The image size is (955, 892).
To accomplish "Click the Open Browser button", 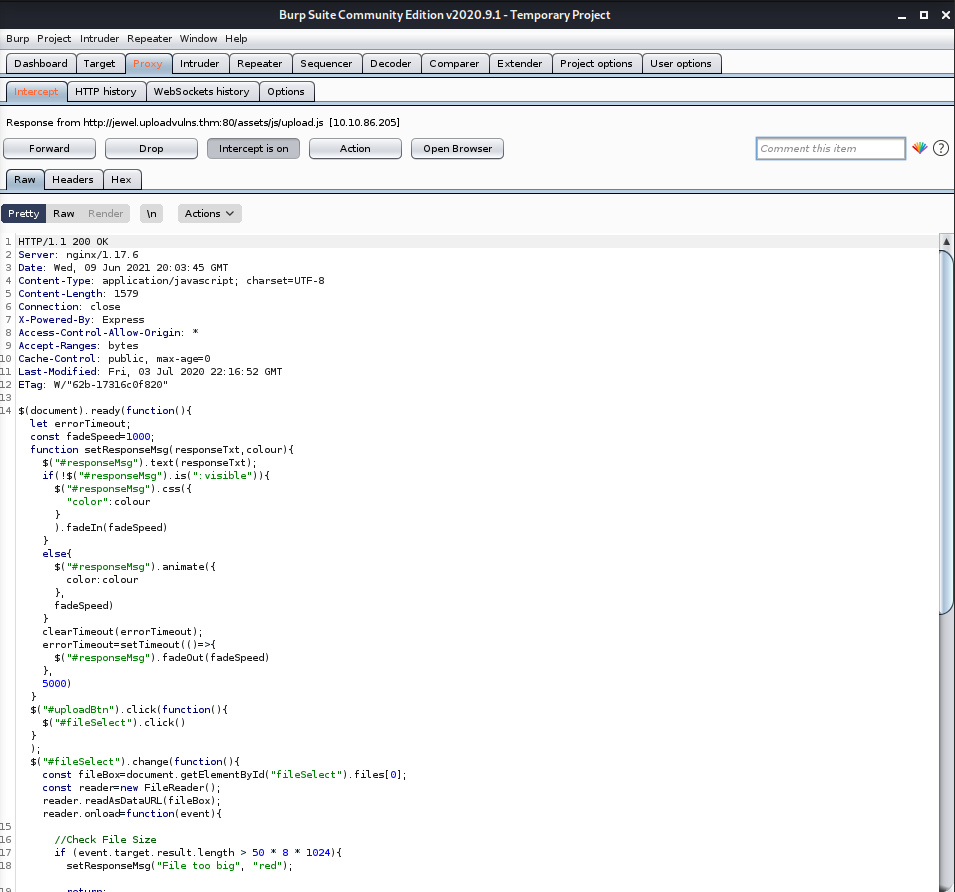I will [x=457, y=149].
